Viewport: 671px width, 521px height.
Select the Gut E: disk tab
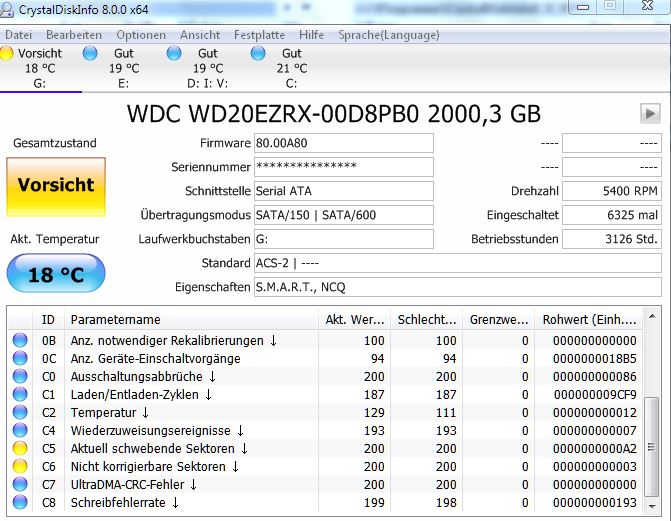coord(124,68)
